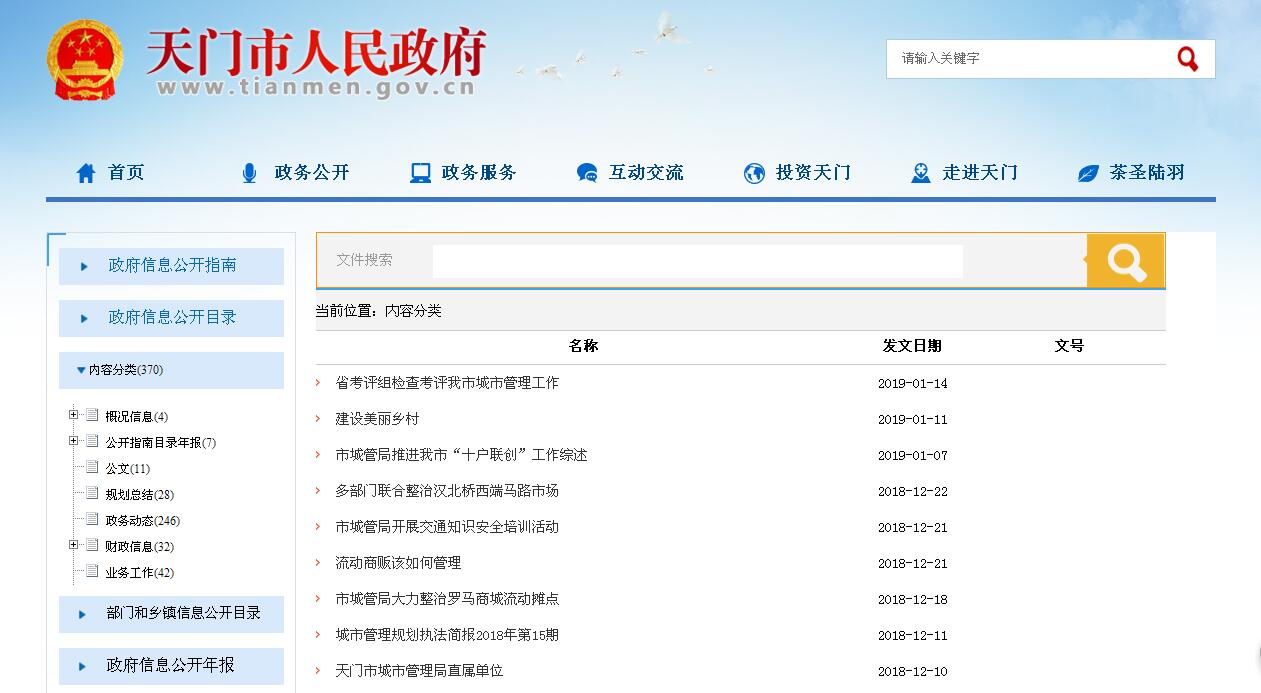1261x693 pixels.
Task: Expand the 概况信息(4) tree node
Action: coord(74,415)
